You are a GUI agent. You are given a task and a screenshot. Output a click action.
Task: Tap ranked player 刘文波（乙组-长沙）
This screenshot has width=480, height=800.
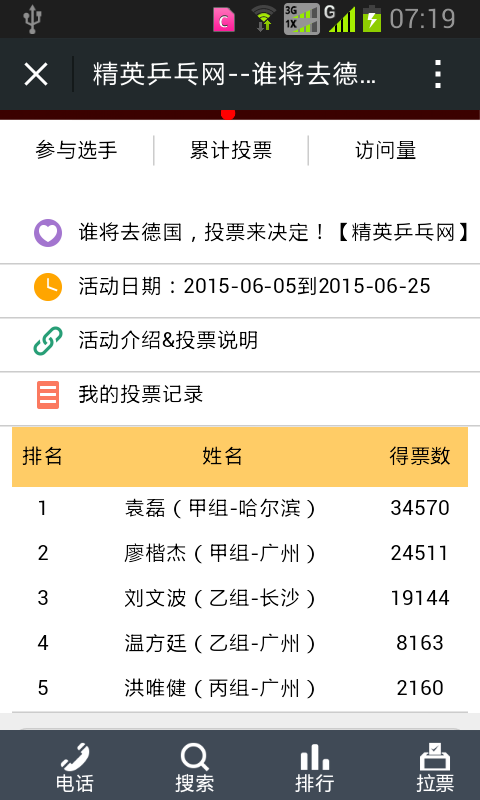(221, 598)
